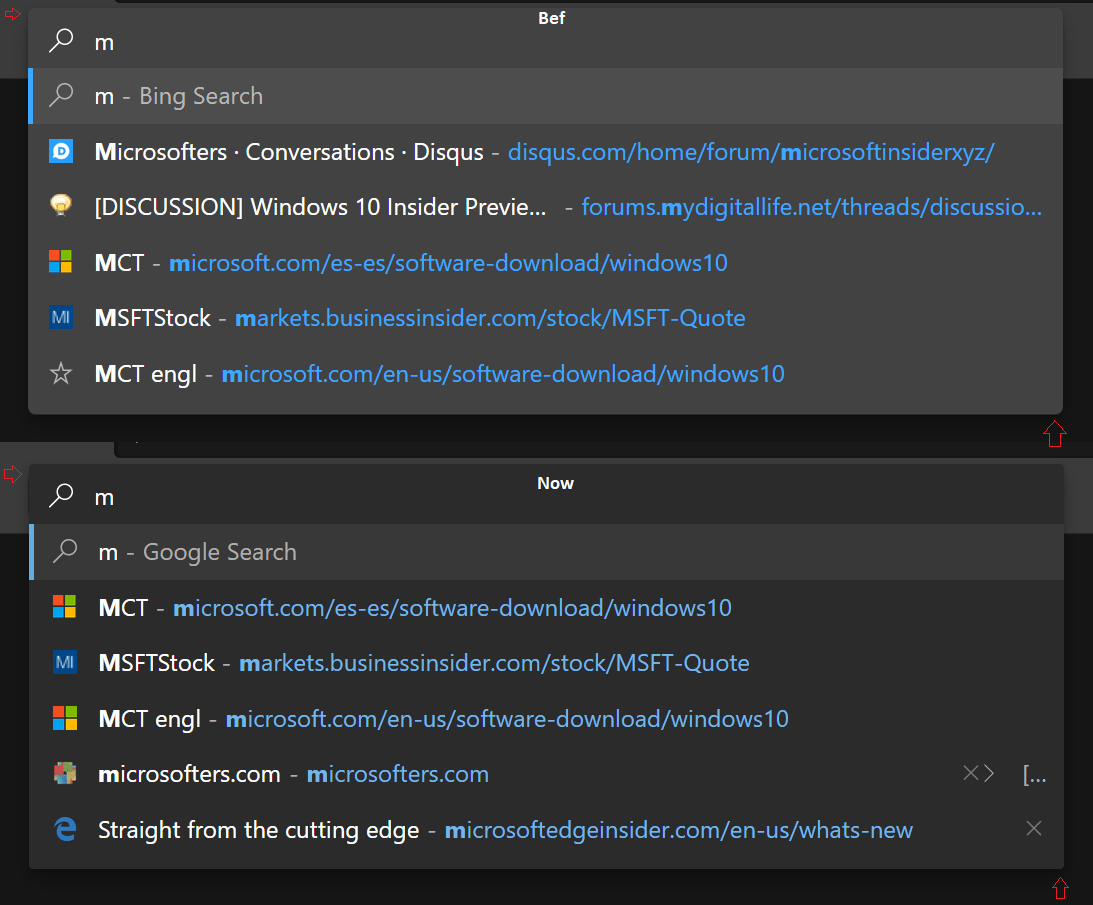Open the microsoftedgeinsider.com/en-us/whats-new link
Image resolution: width=1093 pixels, height=905 pixels.
point(678,830)
